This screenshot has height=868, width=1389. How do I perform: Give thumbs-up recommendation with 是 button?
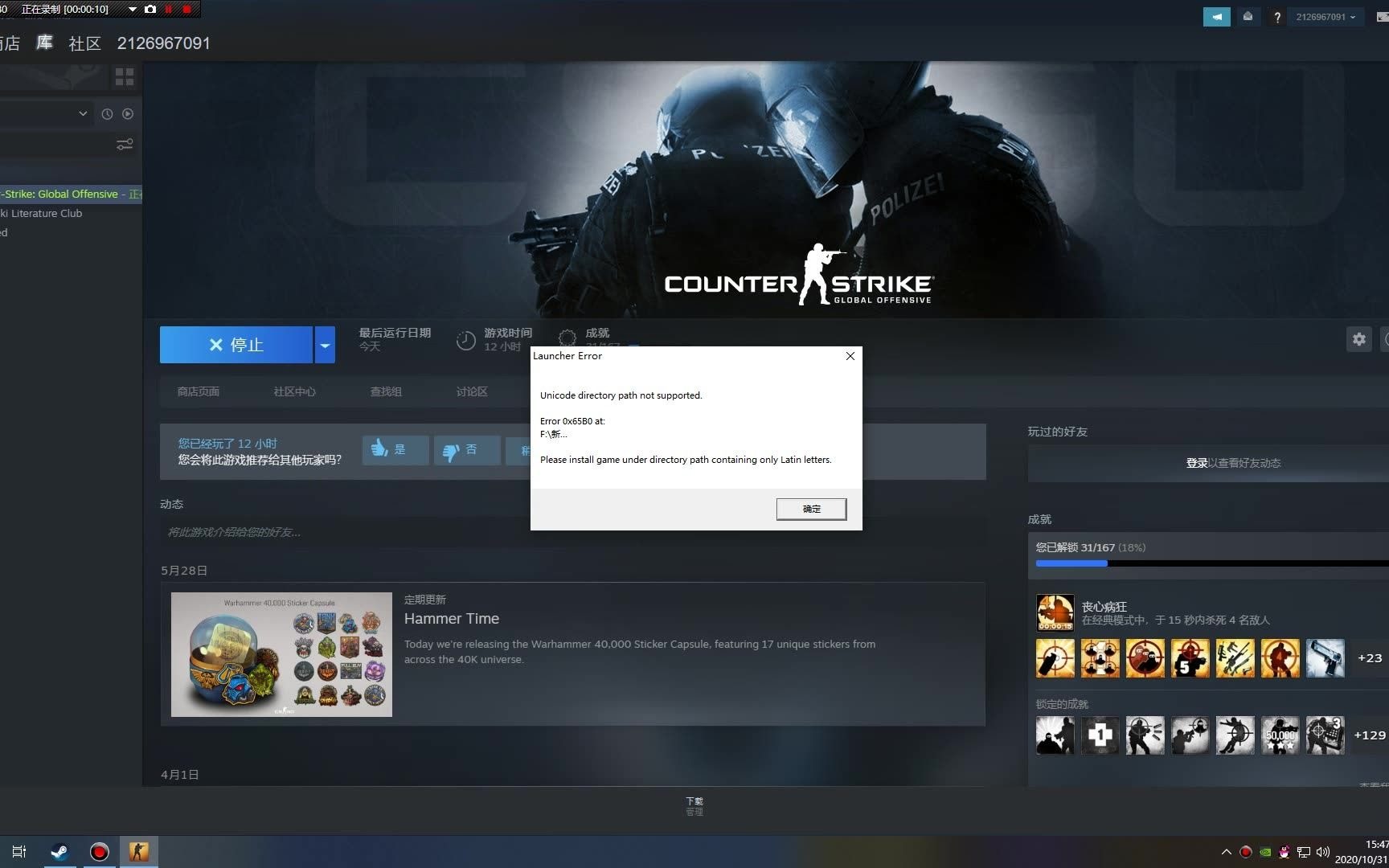click(395, 450)
